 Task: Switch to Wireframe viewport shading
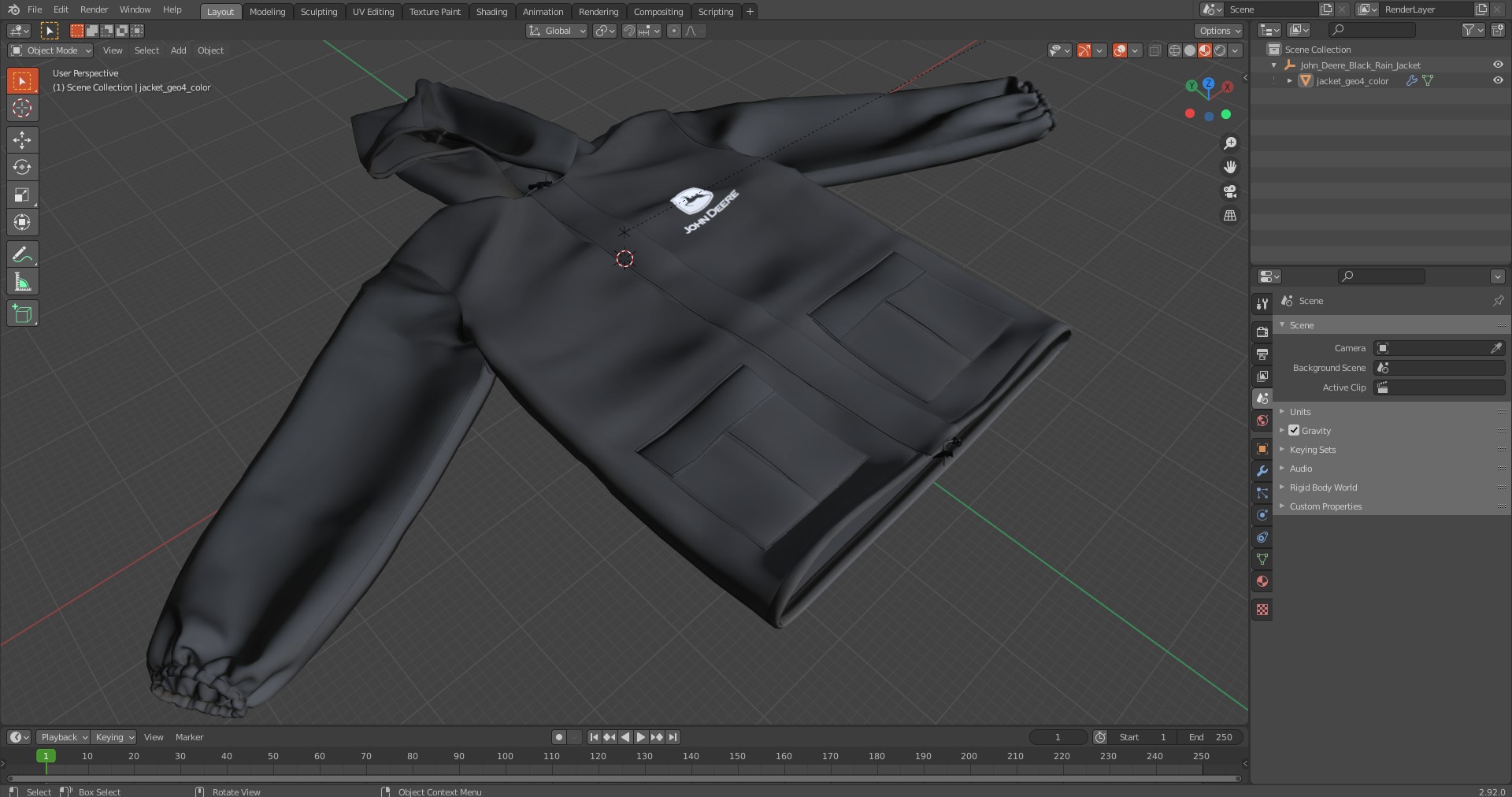[x=1175, y=50]
